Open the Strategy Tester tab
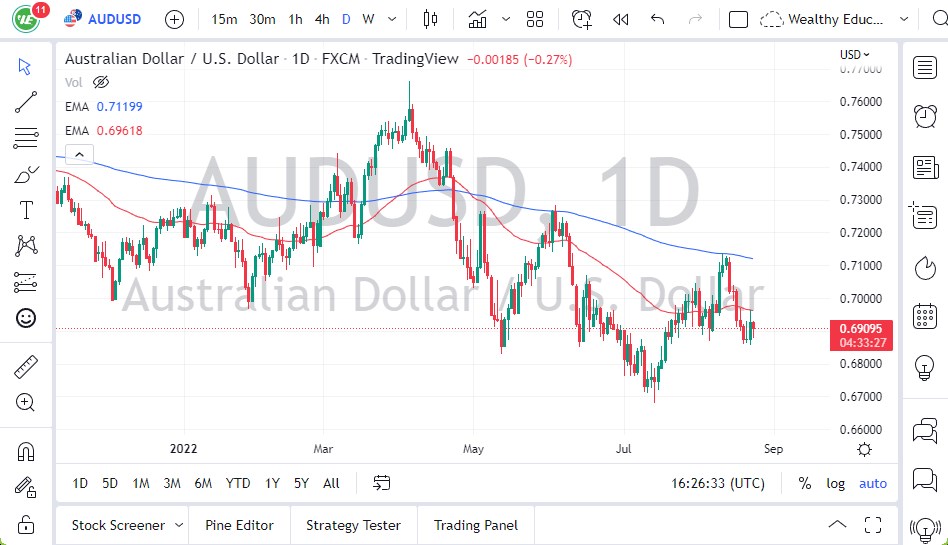This screenshot has height=545, width=948. coord(353,525)
